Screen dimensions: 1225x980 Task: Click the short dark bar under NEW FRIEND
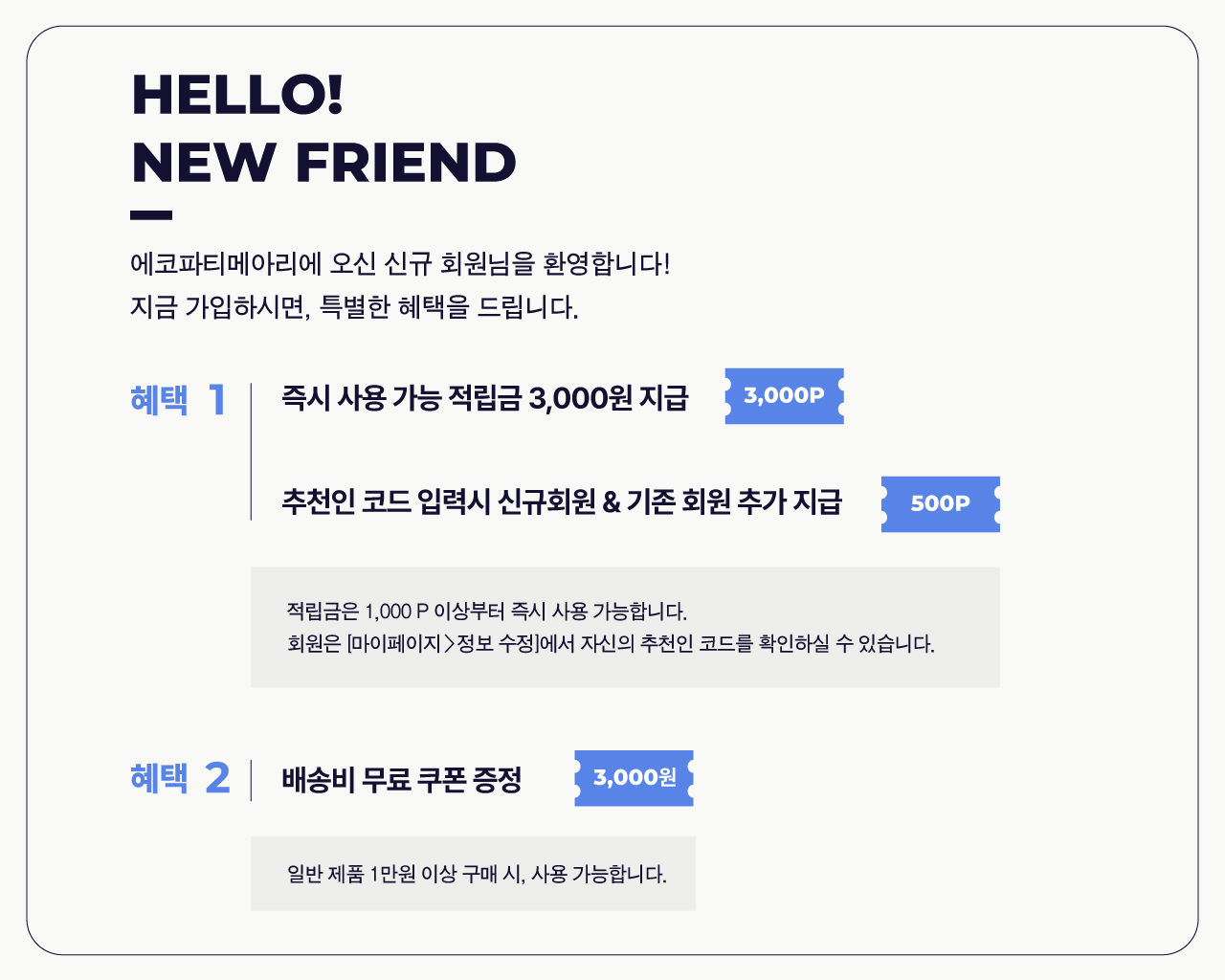click(151, 215)
